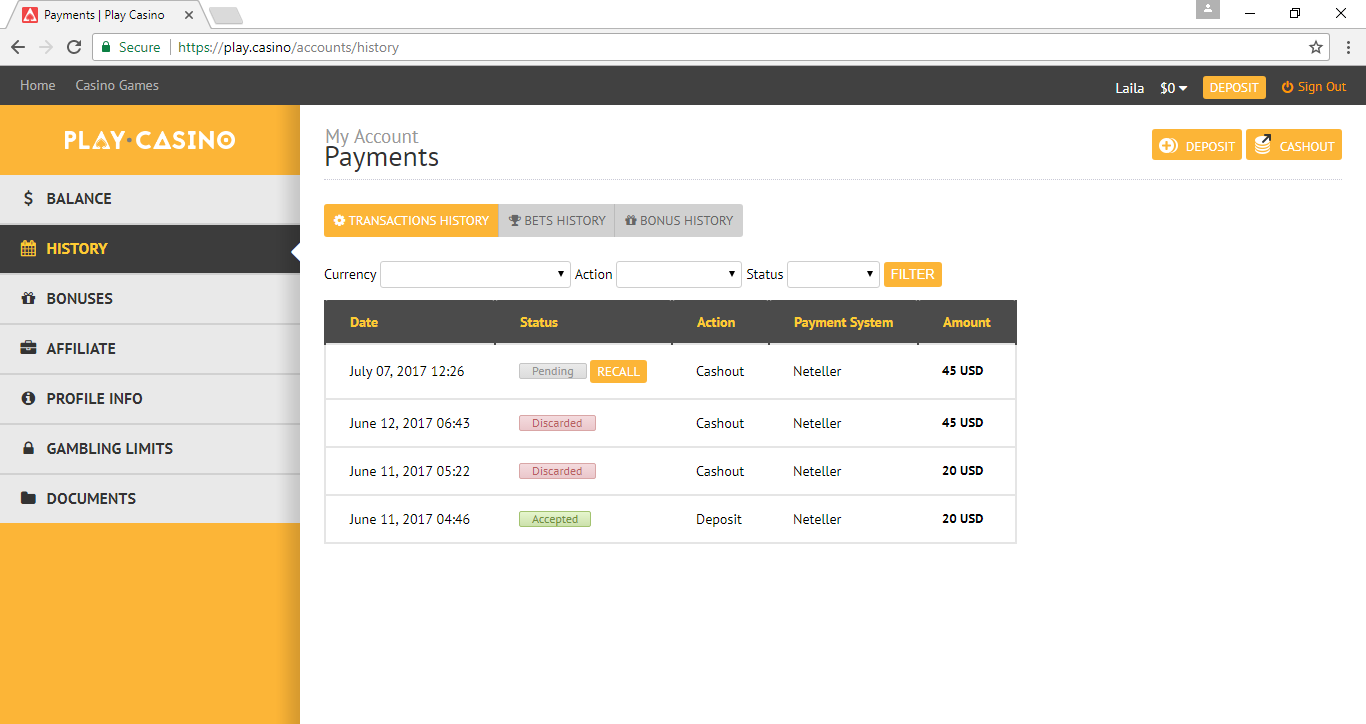The height and width of the screenshot is (724, 1366).
Task: Switch to Bonus History tab
Action: 679,221
